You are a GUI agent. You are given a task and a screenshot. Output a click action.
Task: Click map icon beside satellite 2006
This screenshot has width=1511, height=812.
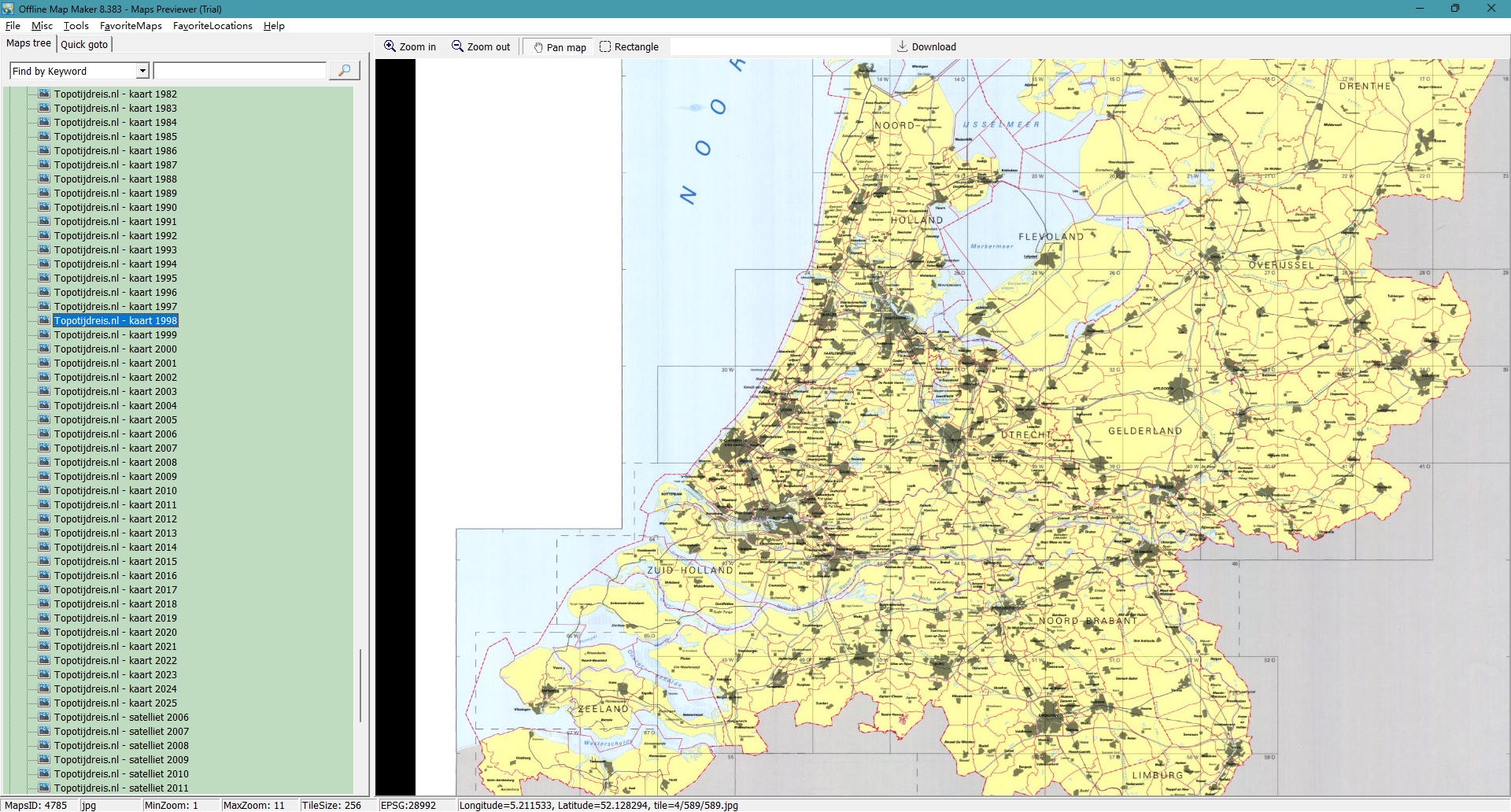(44, 717)
